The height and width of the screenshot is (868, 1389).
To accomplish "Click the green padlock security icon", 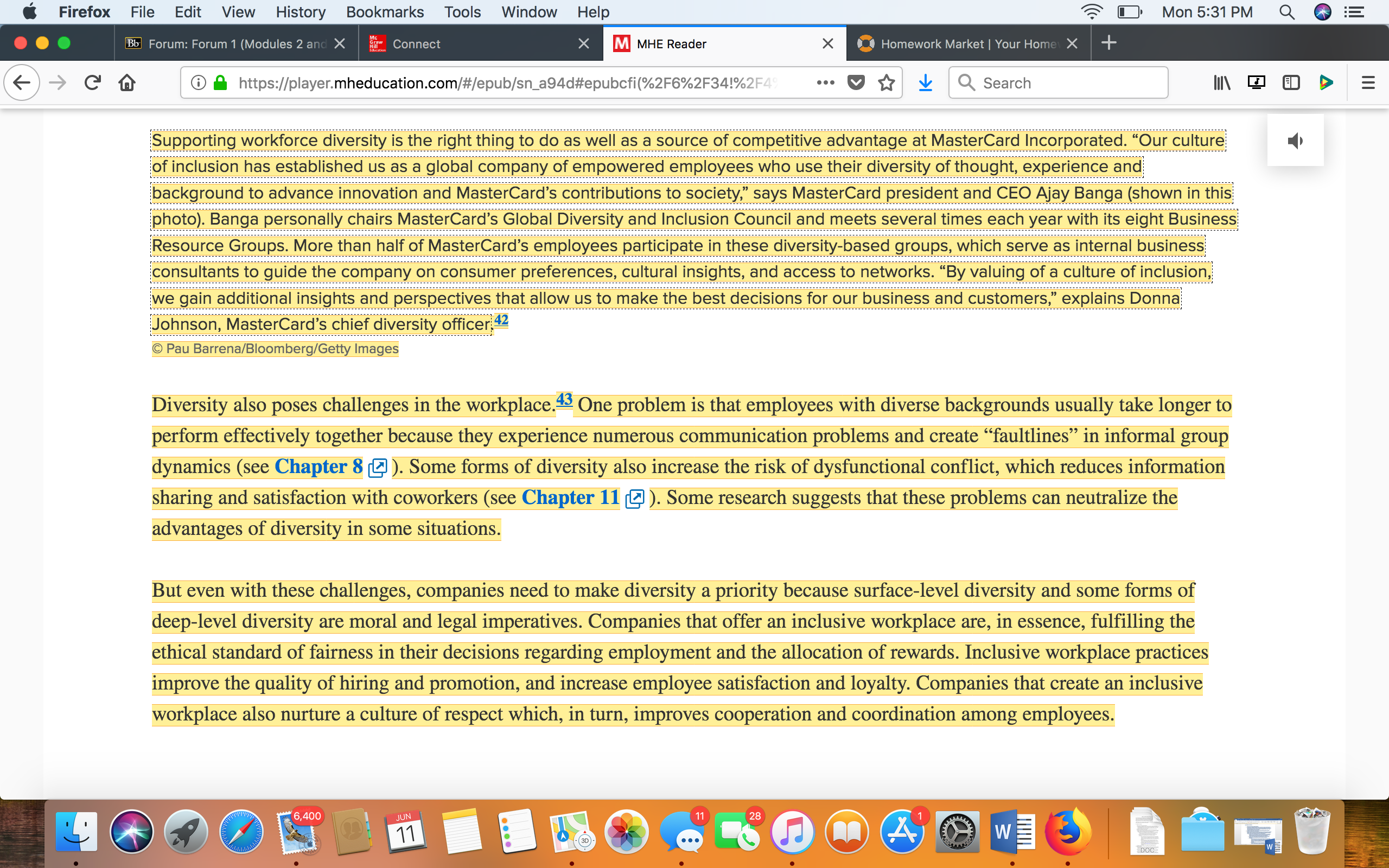I will pos(220,82).
